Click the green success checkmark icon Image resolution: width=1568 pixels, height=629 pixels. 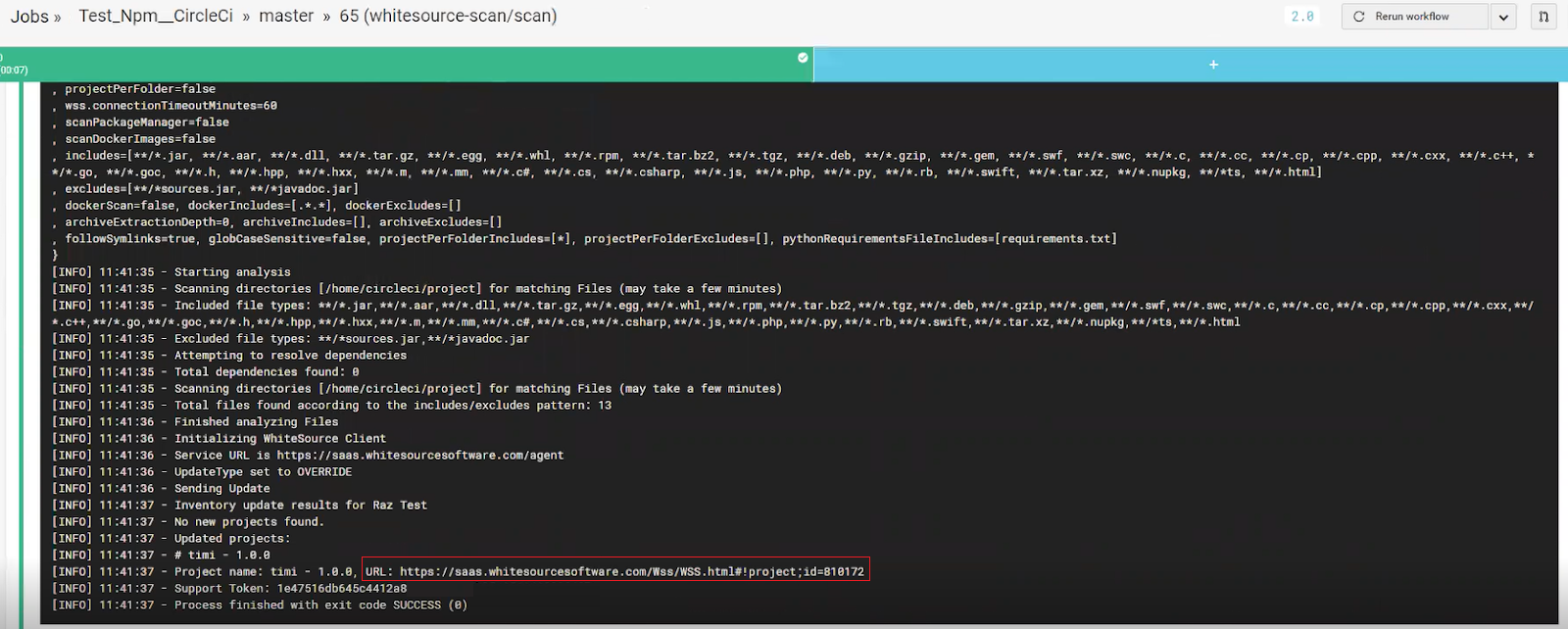[803, 58]
